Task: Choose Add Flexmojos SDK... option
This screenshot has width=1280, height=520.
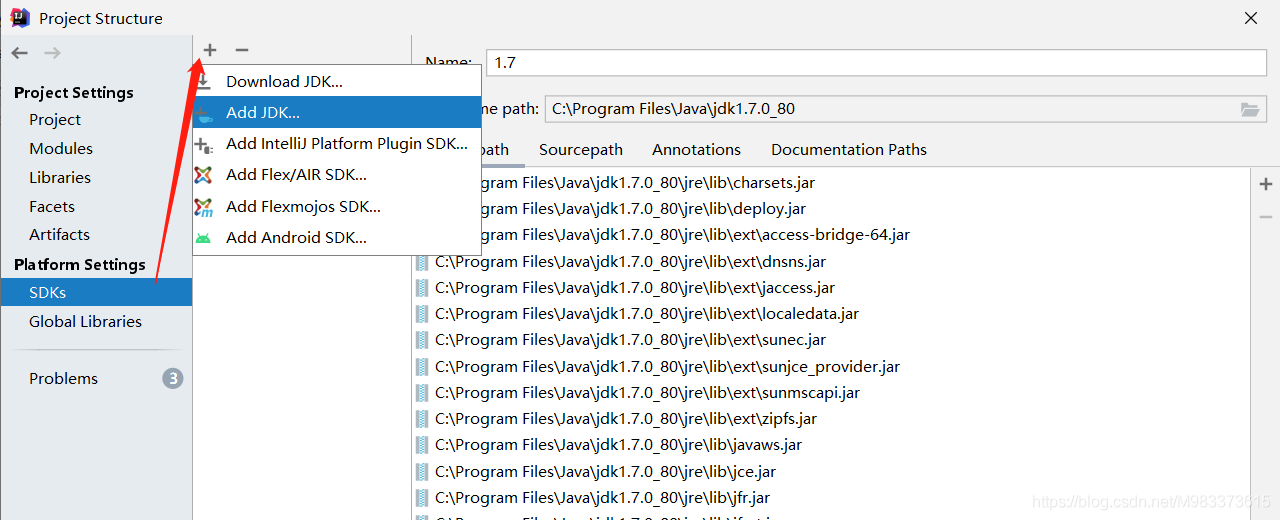Action: (337, 207)
